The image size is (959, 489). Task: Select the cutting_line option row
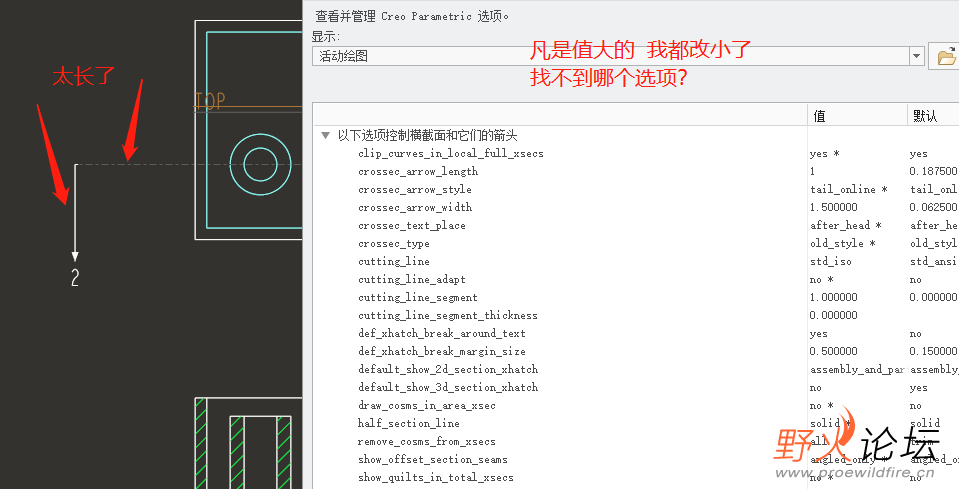point(394,262)
